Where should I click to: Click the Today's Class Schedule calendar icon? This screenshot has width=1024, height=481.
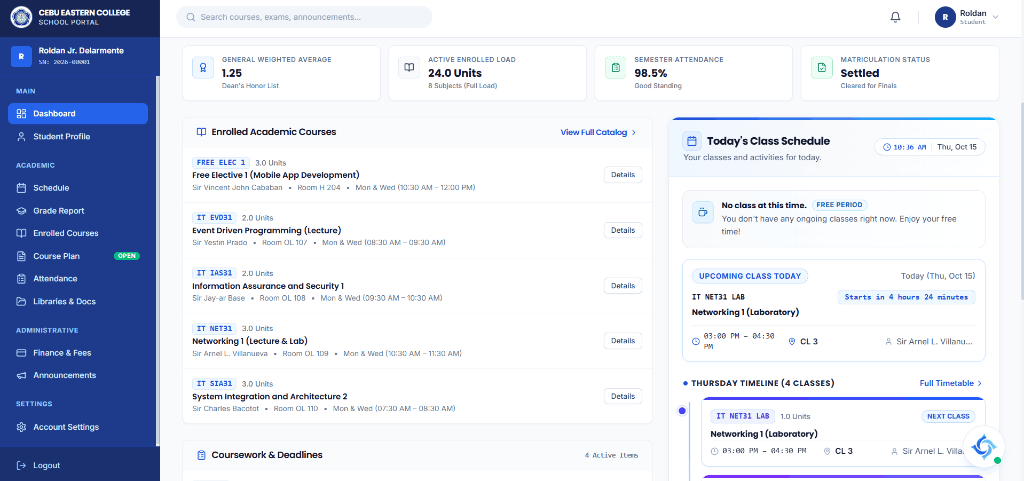[692, 141]
